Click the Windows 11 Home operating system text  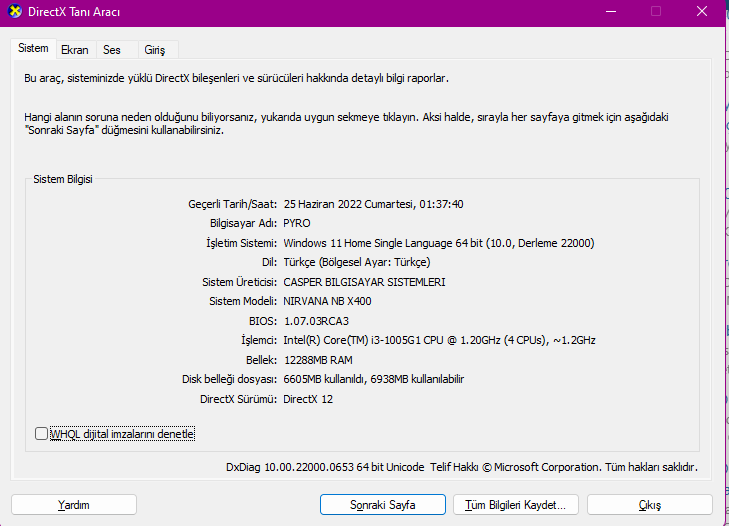[x=439, y=243]
